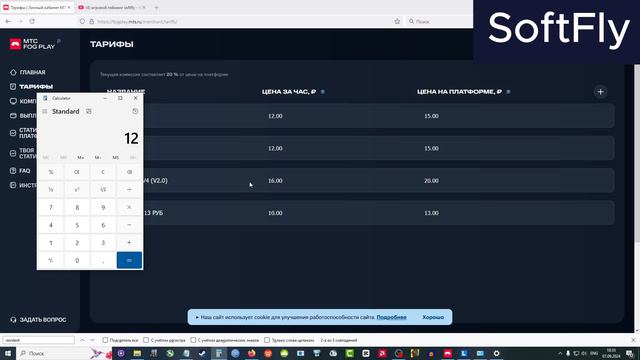
Task: Click the 10.00 hourly price cell
Action: coord(275,213)
